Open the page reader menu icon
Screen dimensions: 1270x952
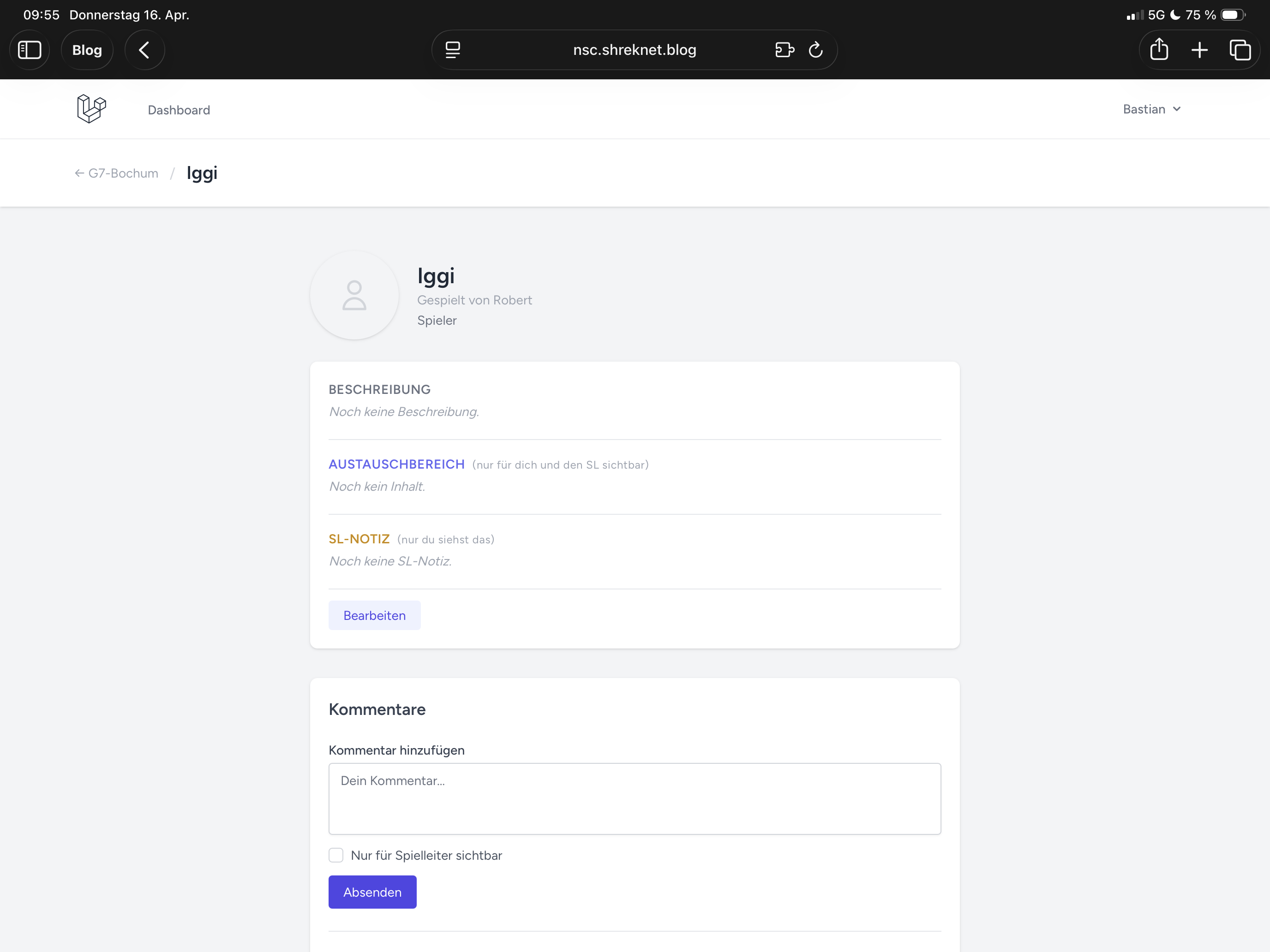452,50
